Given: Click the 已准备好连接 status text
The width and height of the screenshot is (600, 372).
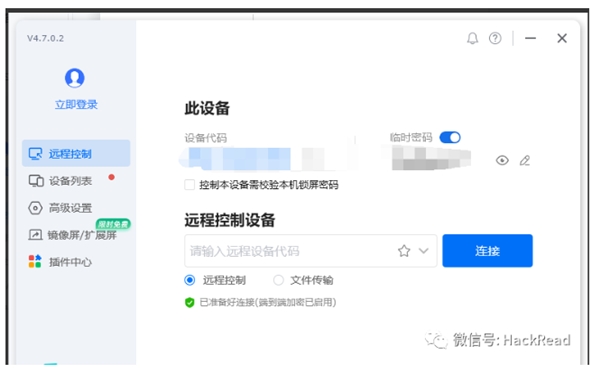Looking at the screenshot, I should pos(268,302).
